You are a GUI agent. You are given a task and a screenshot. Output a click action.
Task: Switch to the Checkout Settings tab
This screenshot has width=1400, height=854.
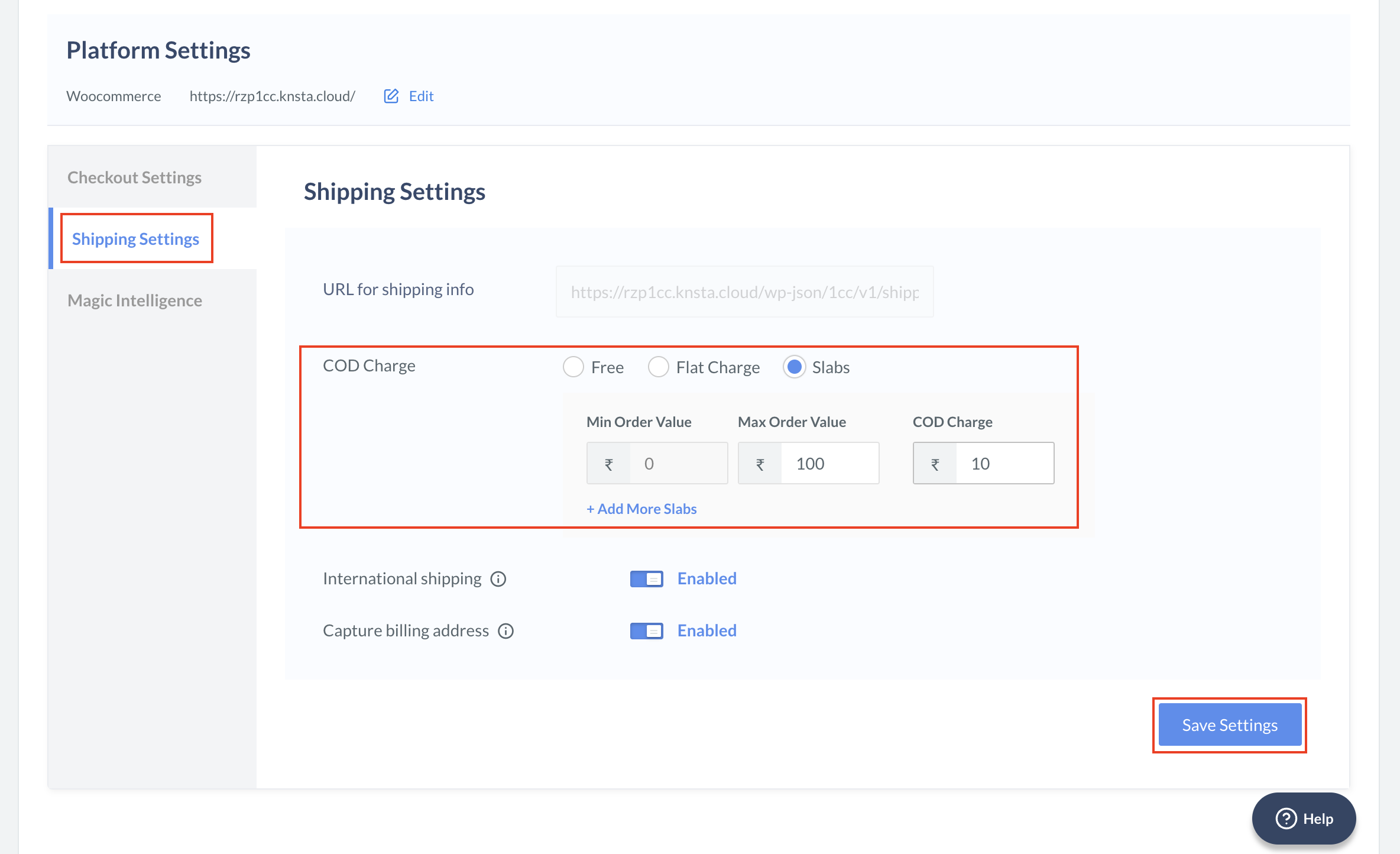pos(134,177)
